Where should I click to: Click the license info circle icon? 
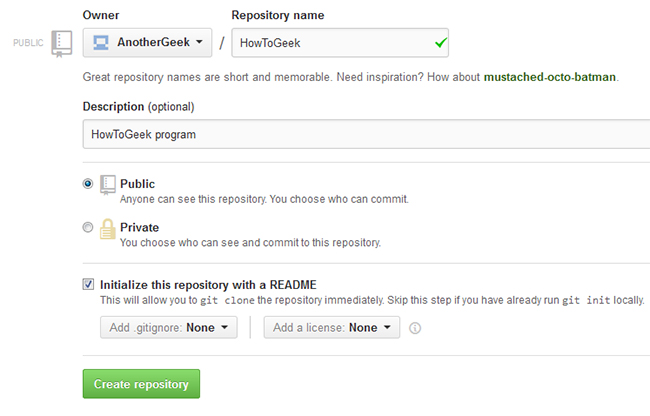pos(415,328)
